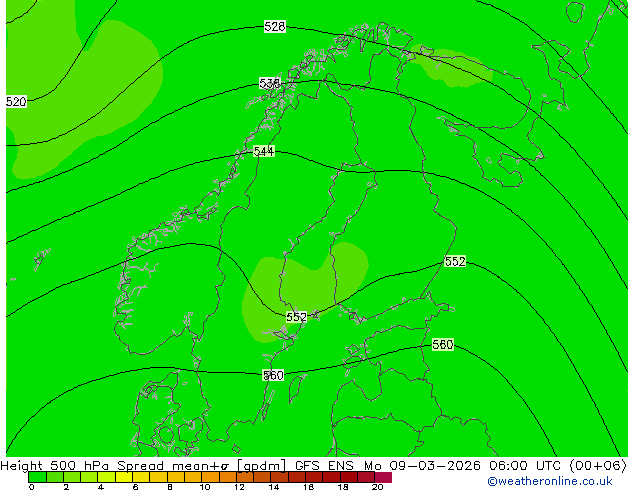Select the 'GFS ENS' model text
This screenshot has width=634, height=490.
[x=325, y=466]
